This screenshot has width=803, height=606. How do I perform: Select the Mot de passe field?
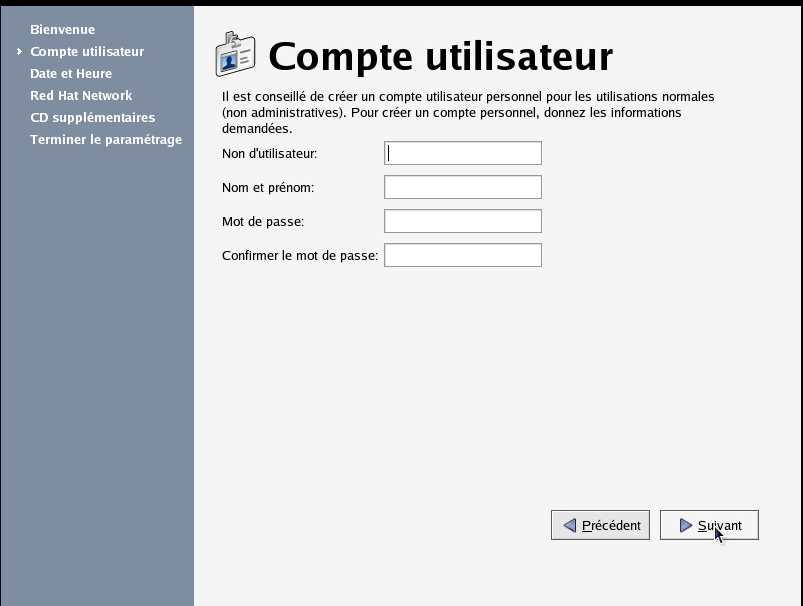pyautogui.click(x=463, y=221)
